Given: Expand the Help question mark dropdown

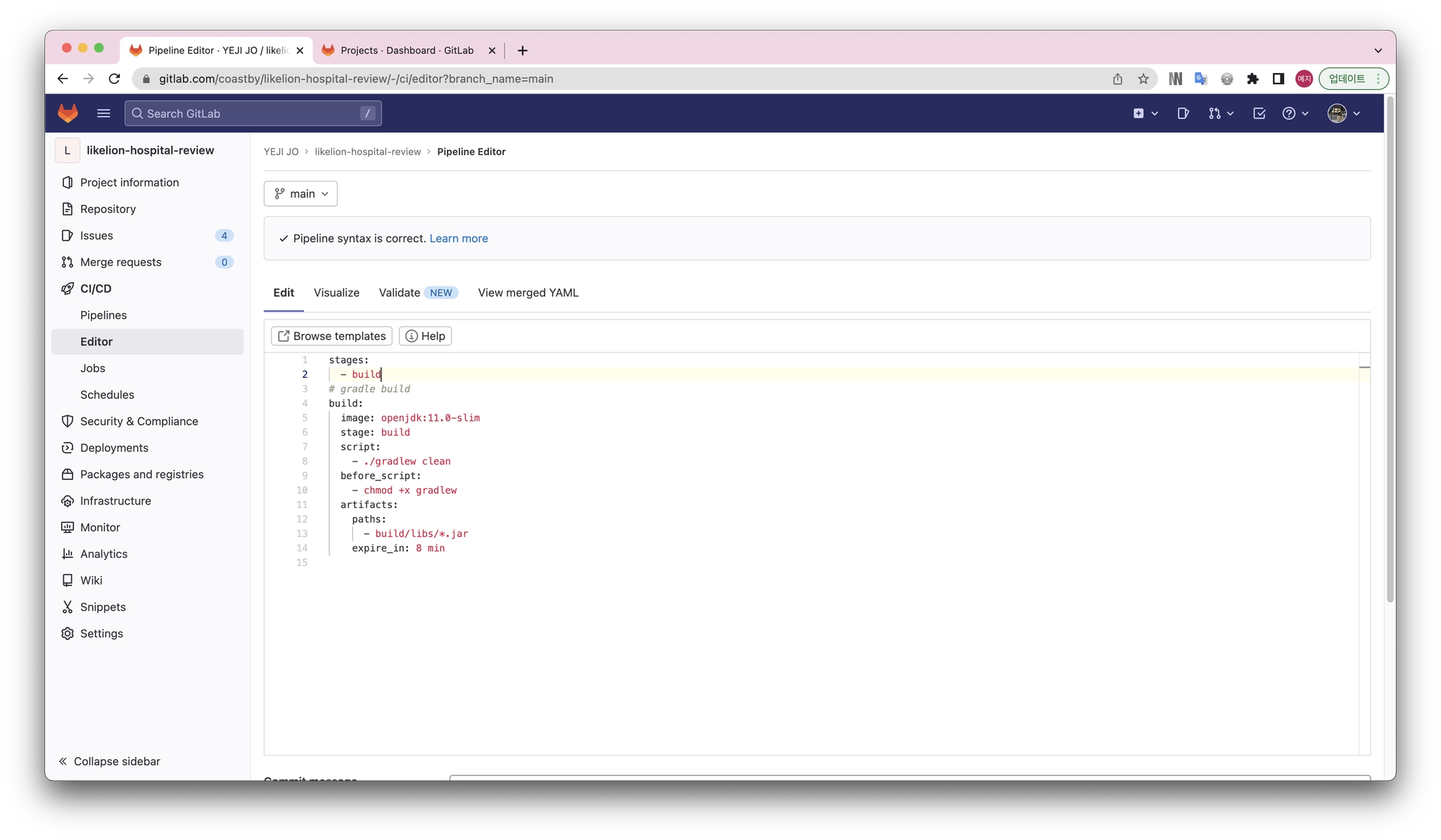Looking at the screenshot, I should [x=1295, y=113].
